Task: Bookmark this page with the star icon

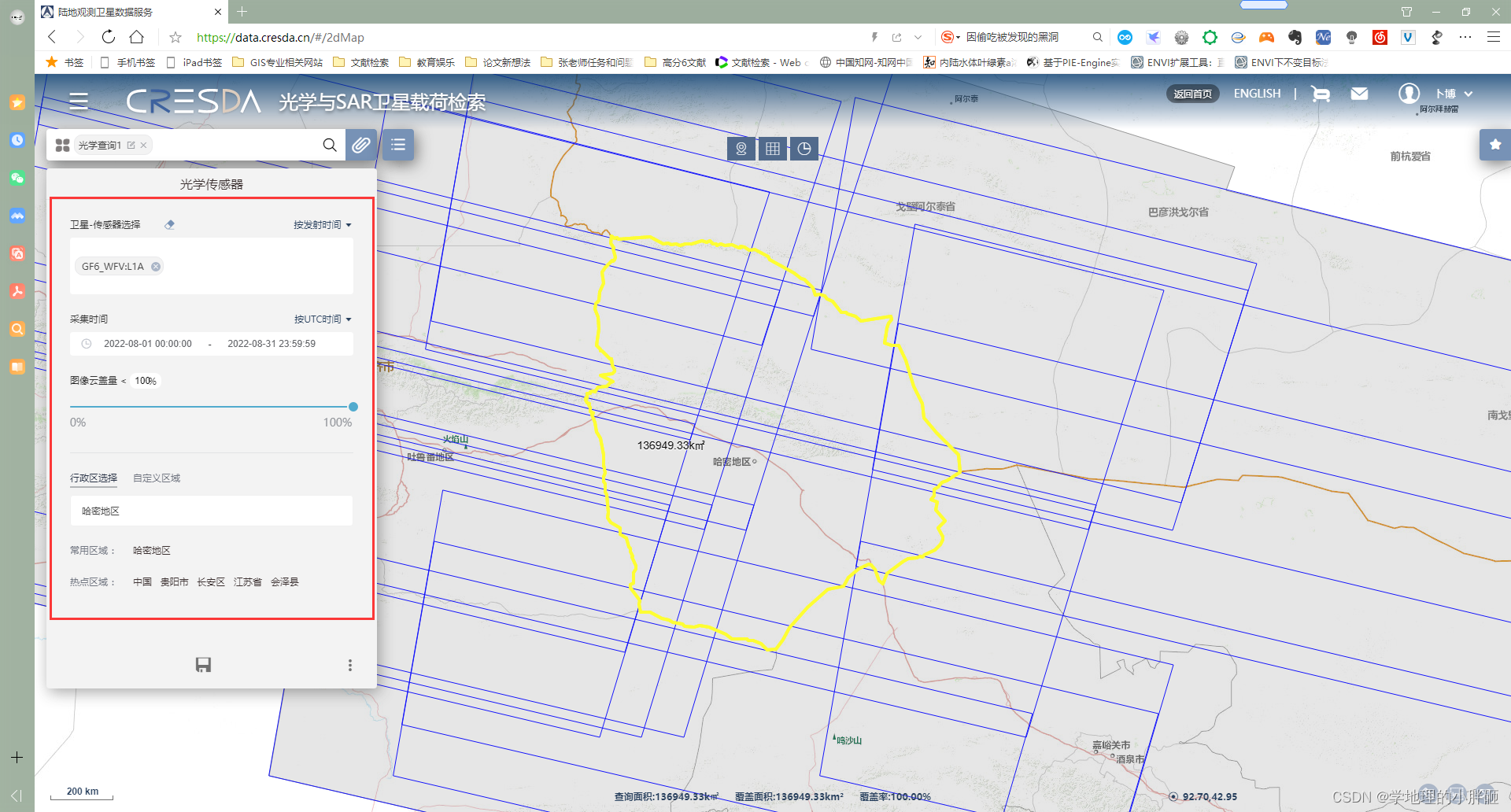Action: [x=175, y=37]
